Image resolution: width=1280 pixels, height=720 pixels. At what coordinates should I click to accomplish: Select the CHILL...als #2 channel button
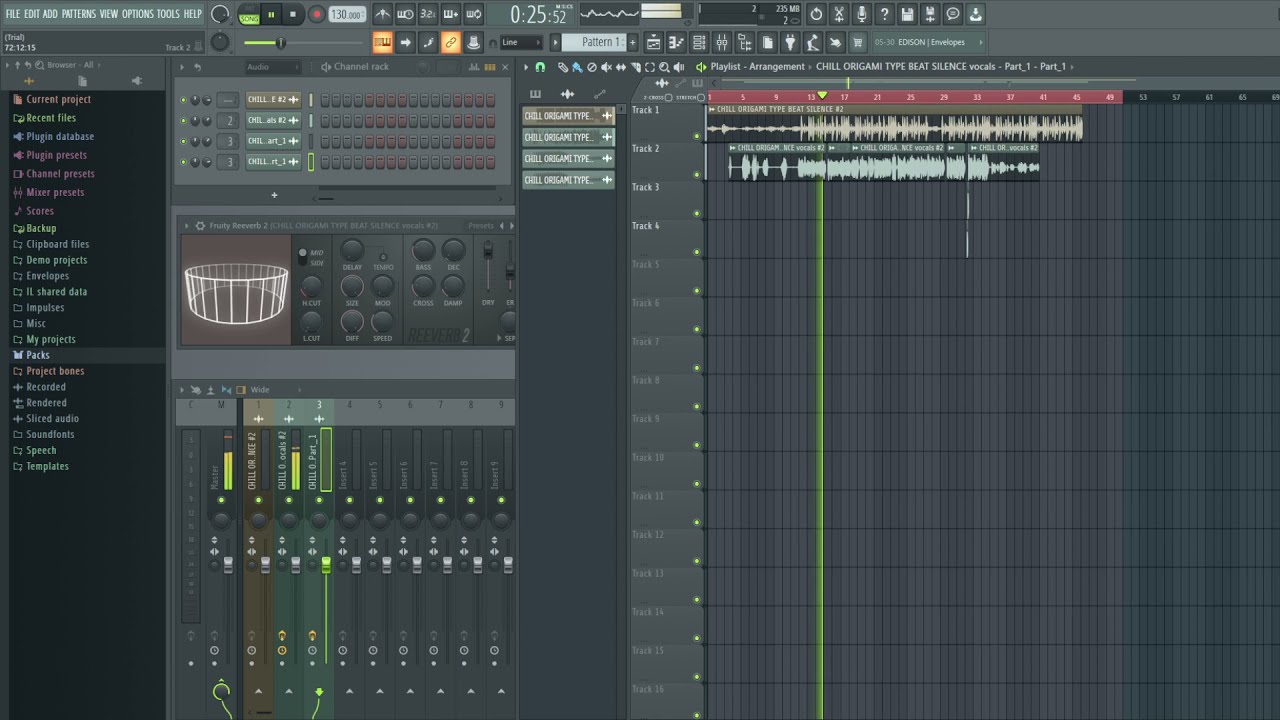[273, 120]
